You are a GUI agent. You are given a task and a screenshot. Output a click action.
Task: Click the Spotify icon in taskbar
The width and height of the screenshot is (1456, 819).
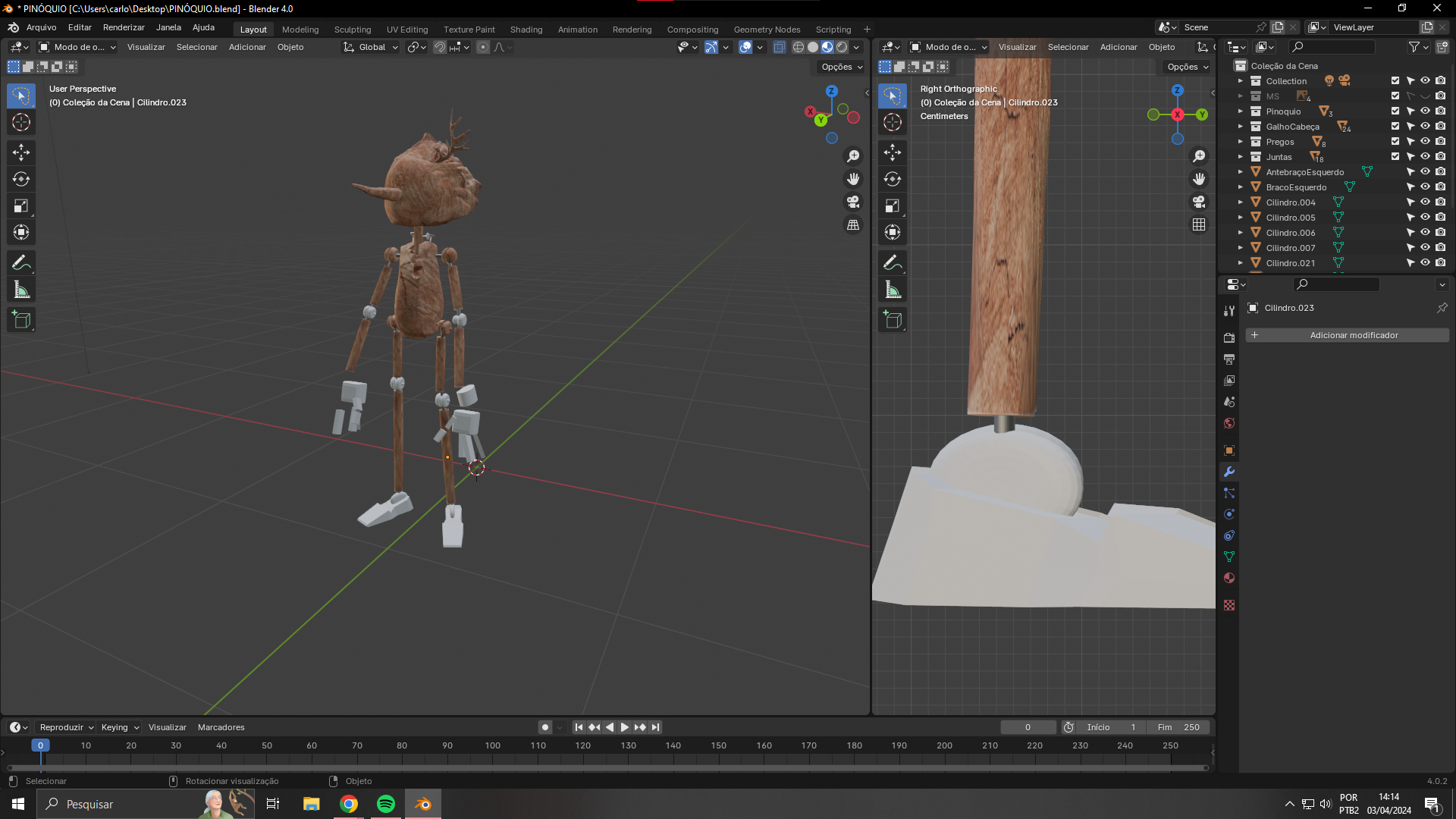coord(386,804)
